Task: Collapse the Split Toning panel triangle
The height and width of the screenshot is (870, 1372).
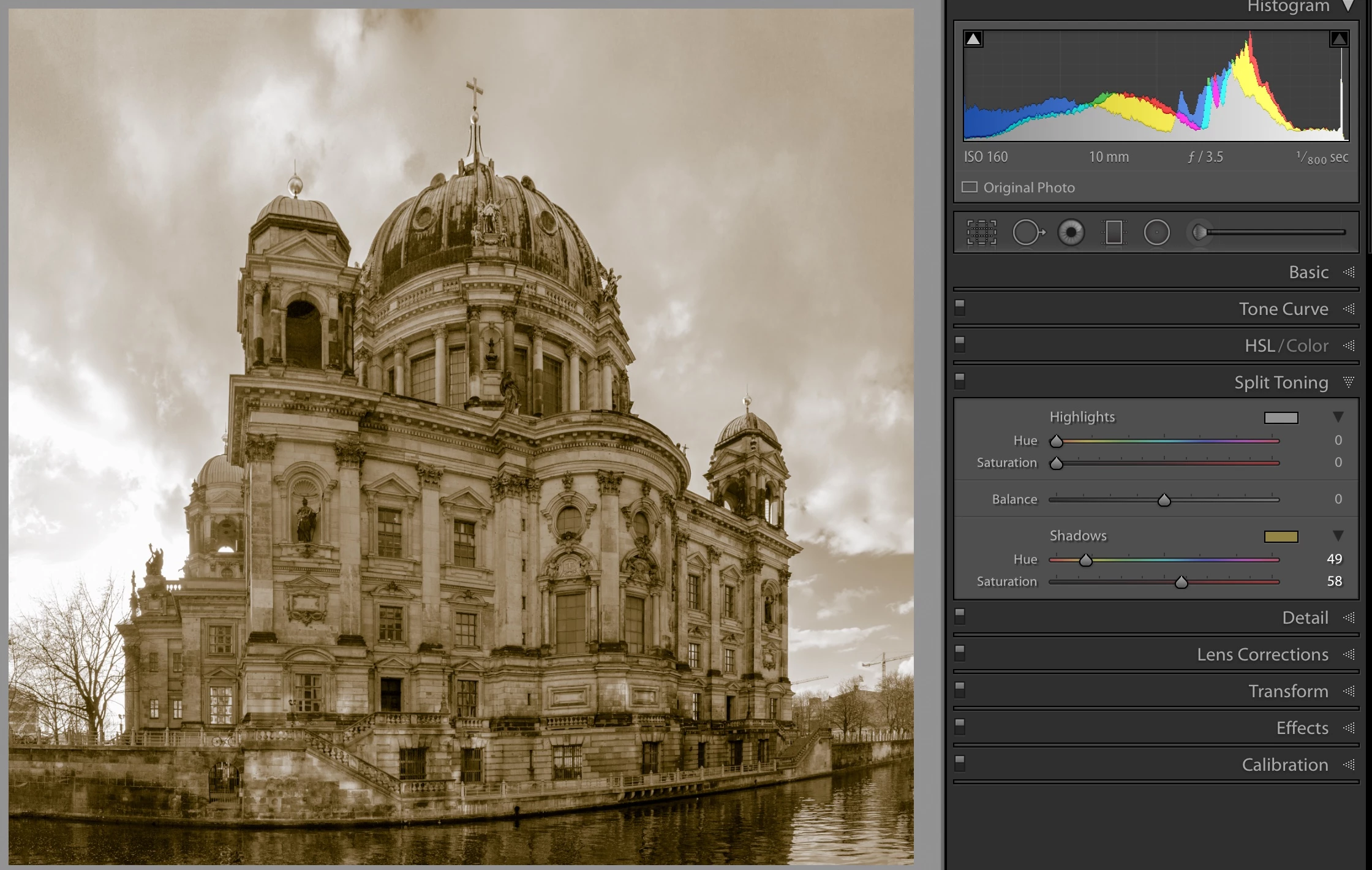Action: 1349,382
